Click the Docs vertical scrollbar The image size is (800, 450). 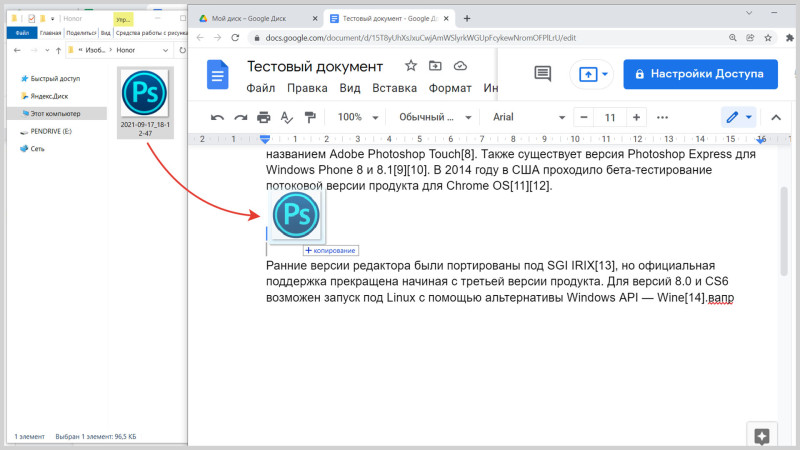(784, 232)
